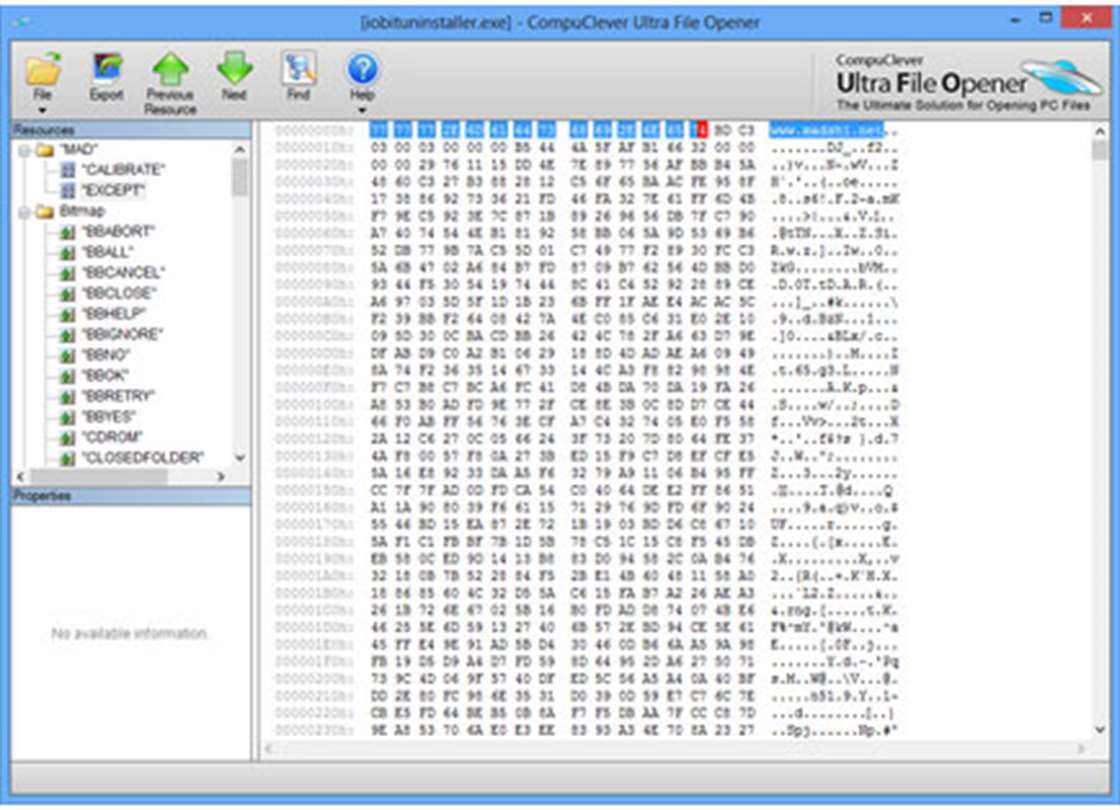The height and width of the screenshot is (810, 1120).
Task: Click hex view horizontal scroll left arrow
Action: [x=269, y=749]
